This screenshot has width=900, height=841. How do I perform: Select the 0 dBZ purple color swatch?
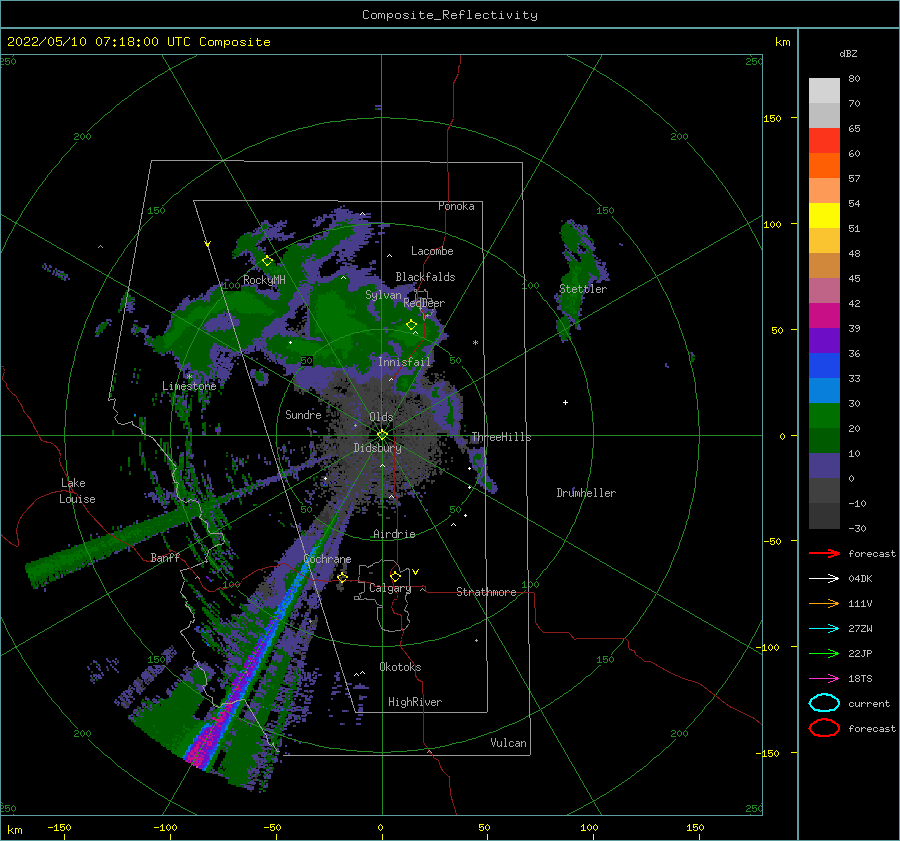(x=824, y=466)
